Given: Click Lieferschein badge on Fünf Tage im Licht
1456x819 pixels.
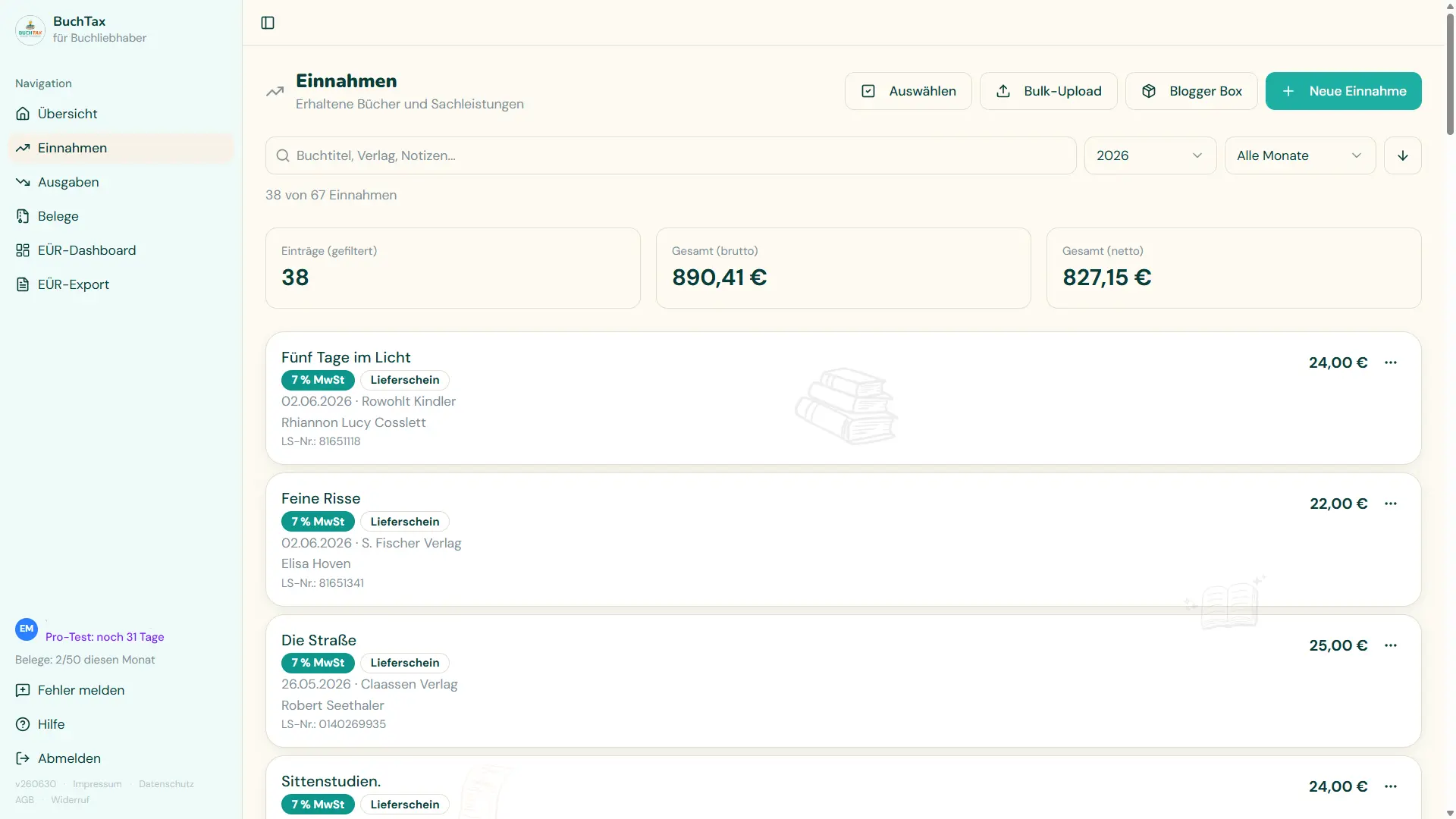Looking at the screenshot, I should coord(405,380).
